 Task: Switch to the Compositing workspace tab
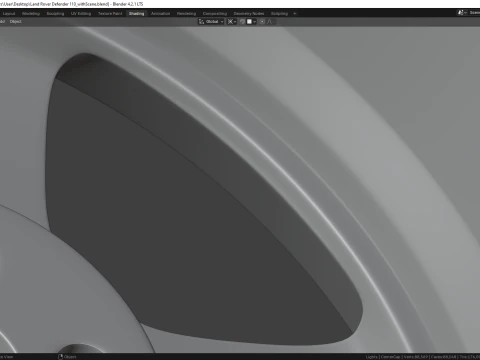215,14
